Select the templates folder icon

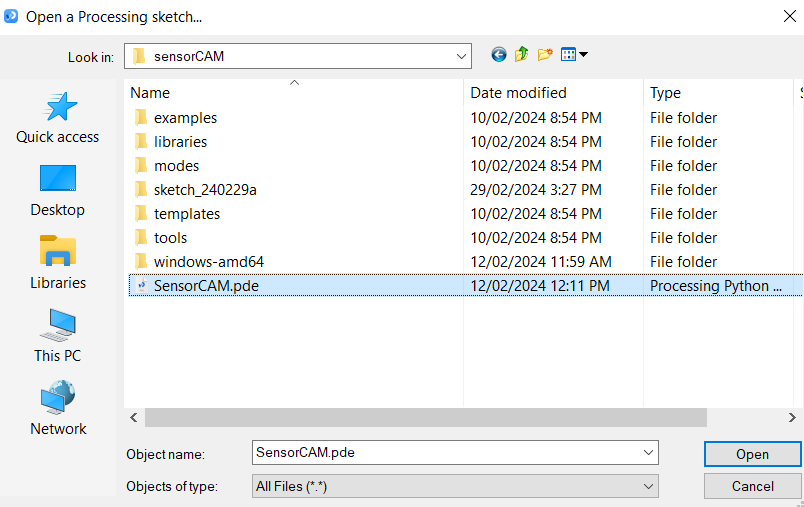point(140,214)
